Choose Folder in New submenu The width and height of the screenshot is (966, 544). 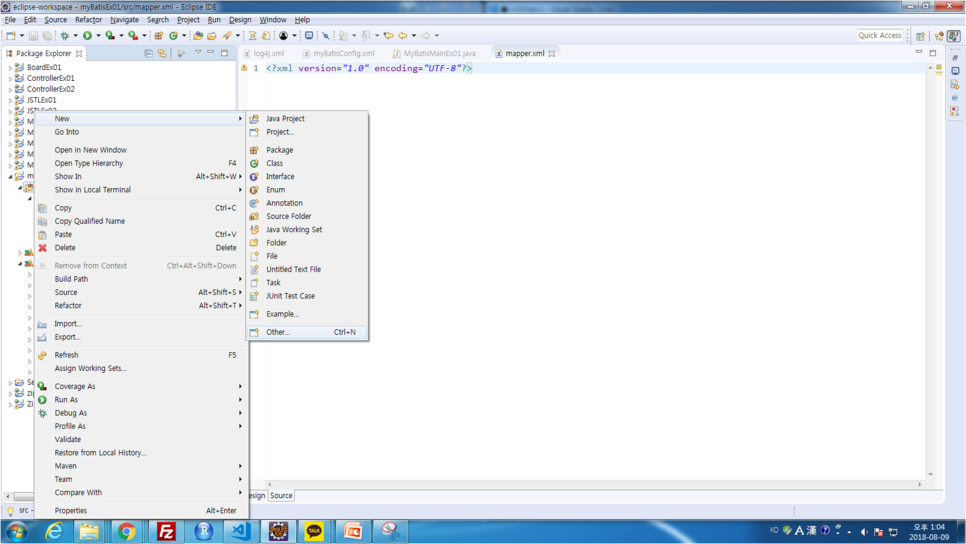click(x=307, y=243)
